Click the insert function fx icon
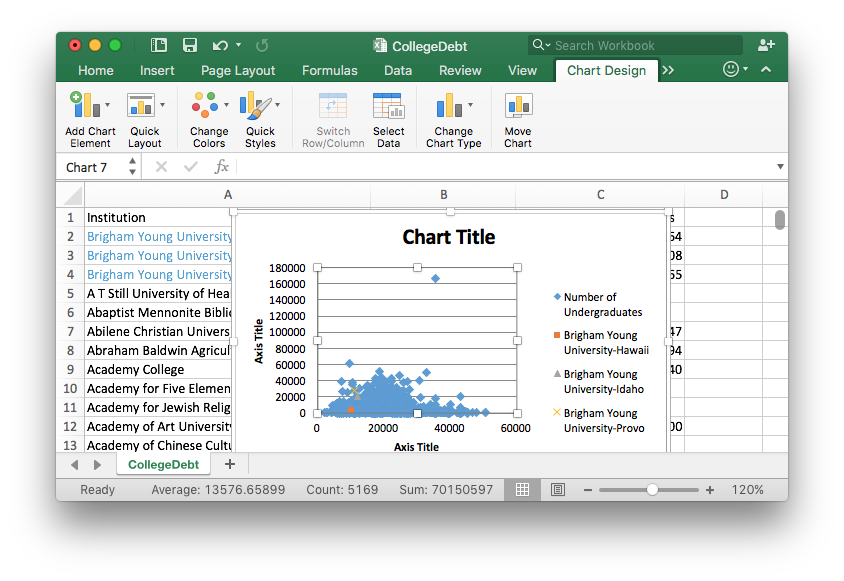 221,167
